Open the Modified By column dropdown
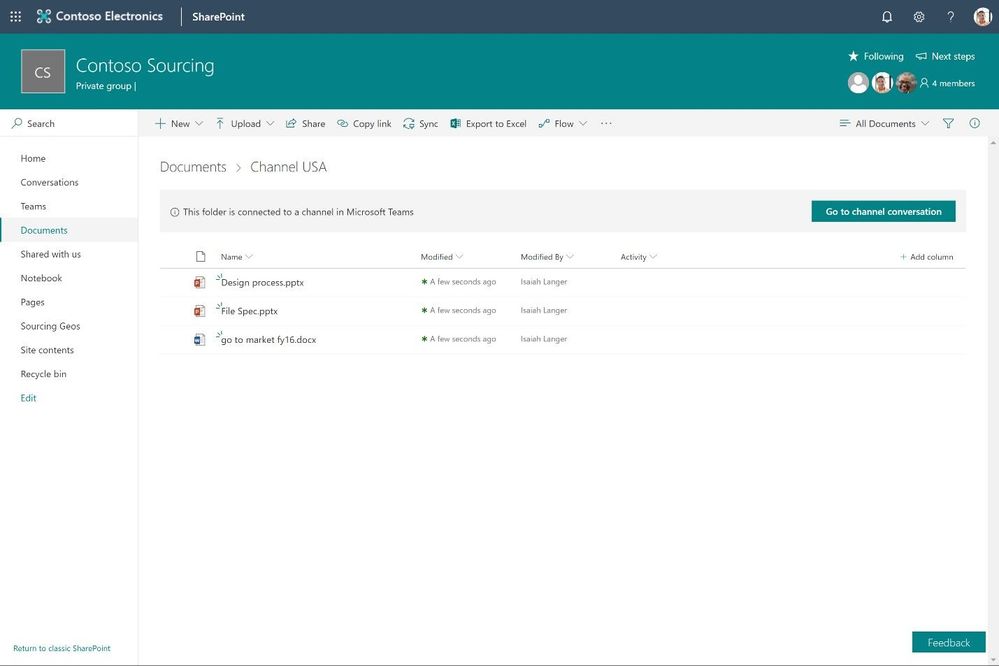This screenshot has width=999, height=666. [x=570, y=257]
